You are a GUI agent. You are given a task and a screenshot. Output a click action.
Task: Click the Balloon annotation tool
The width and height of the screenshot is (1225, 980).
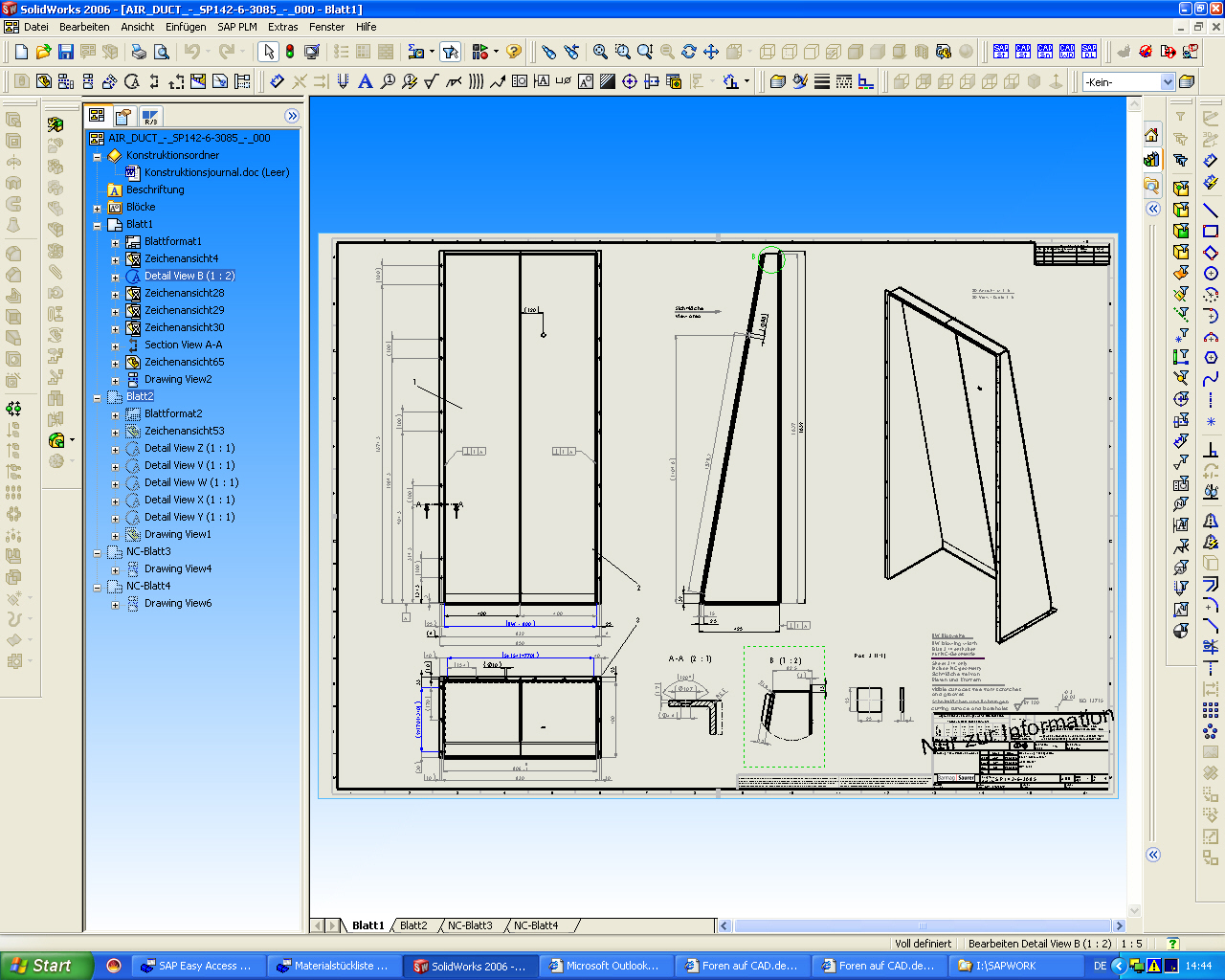pos(388,82)
